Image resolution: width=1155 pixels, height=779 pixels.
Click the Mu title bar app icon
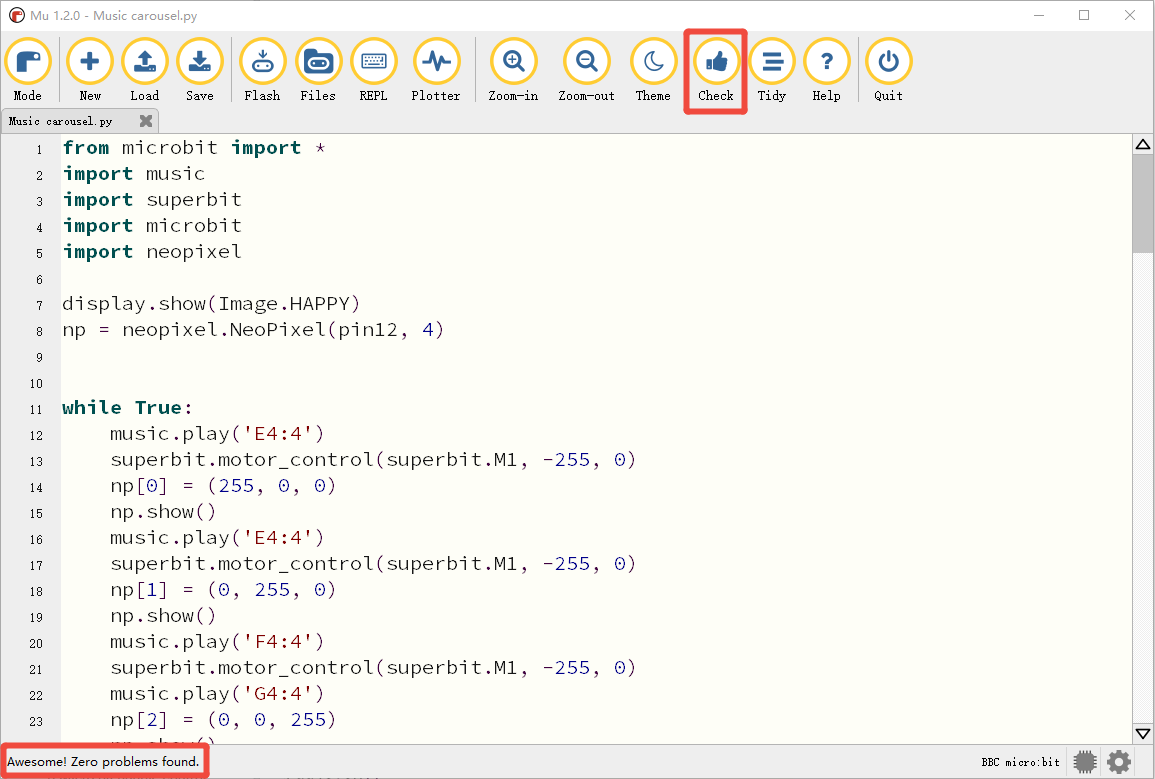(x=16, y=15)
